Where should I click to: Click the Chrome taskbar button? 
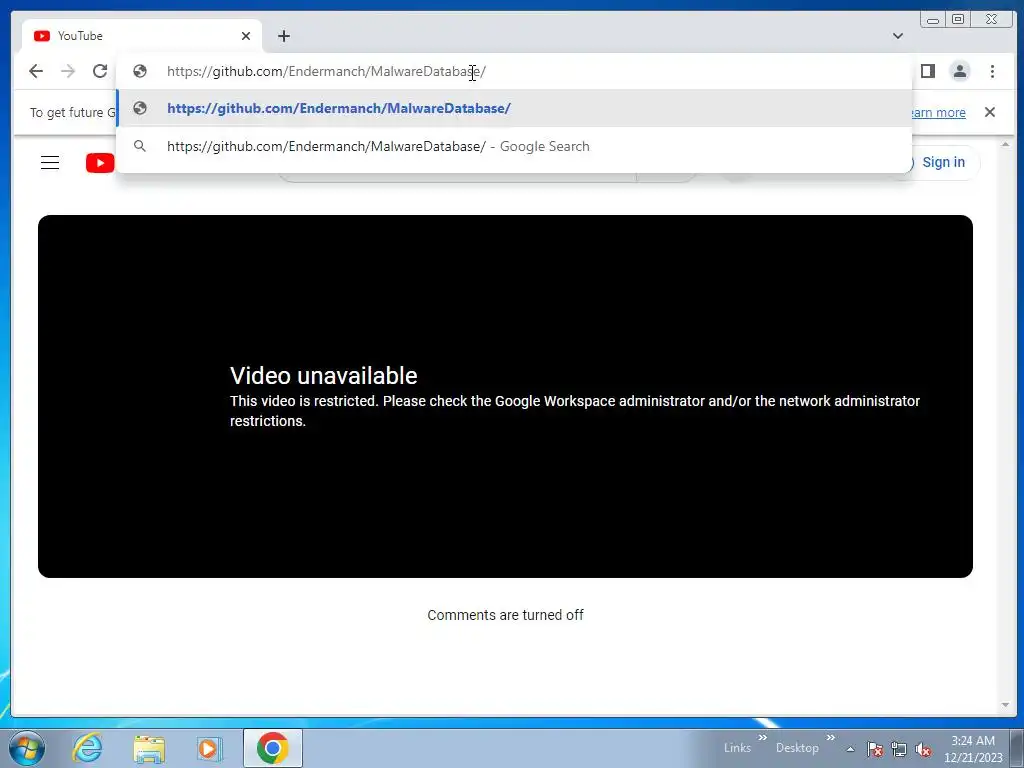(x=272, y=748)
